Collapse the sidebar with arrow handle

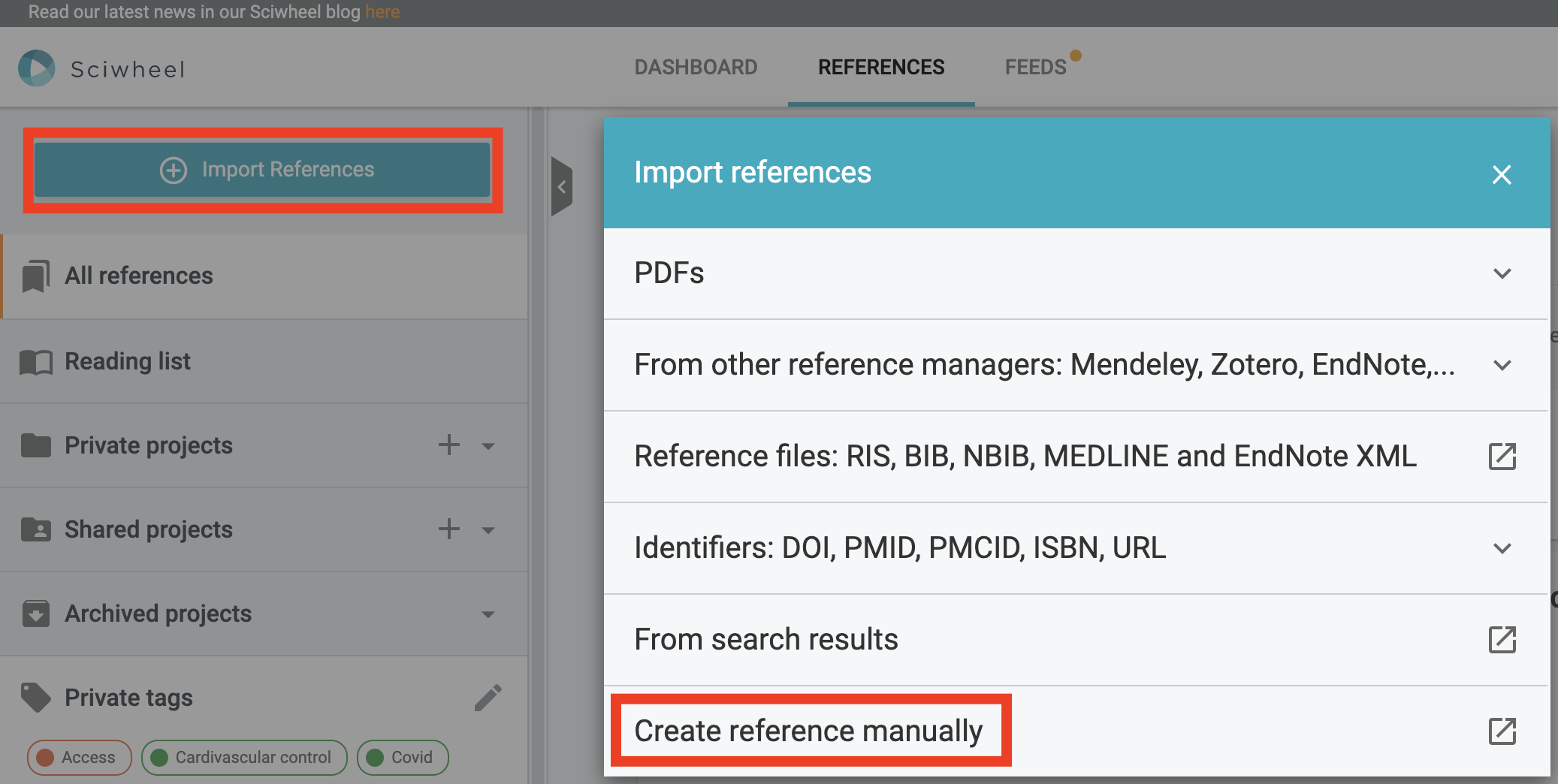click(561, 186)
